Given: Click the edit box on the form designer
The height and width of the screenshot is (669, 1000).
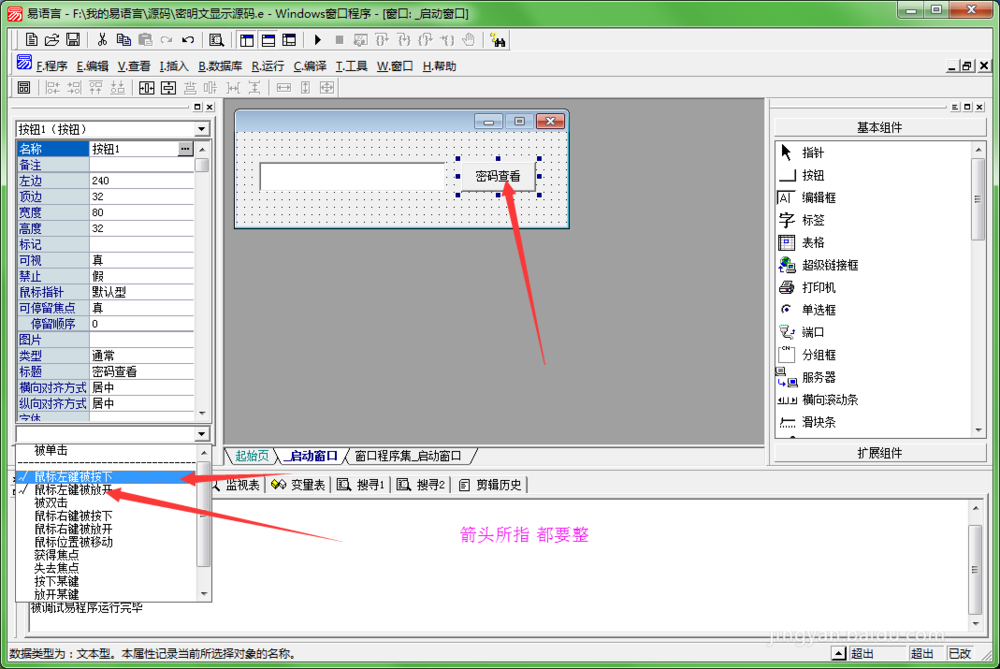Looking at the screenshot, I should [x=351, y=177].
